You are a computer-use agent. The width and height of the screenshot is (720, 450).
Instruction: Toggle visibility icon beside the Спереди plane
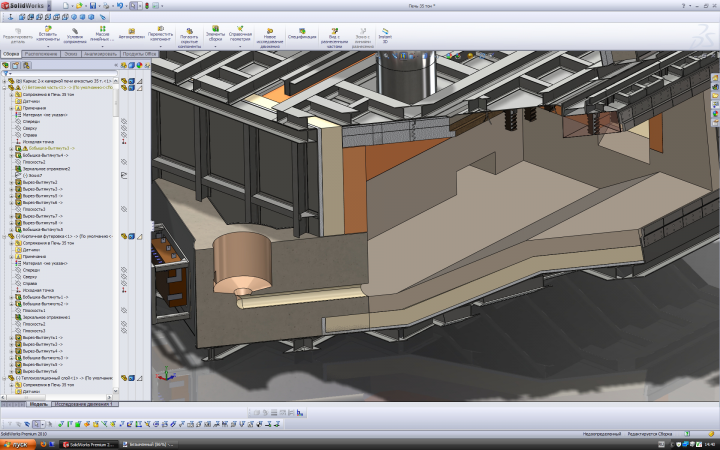point(124,120)
